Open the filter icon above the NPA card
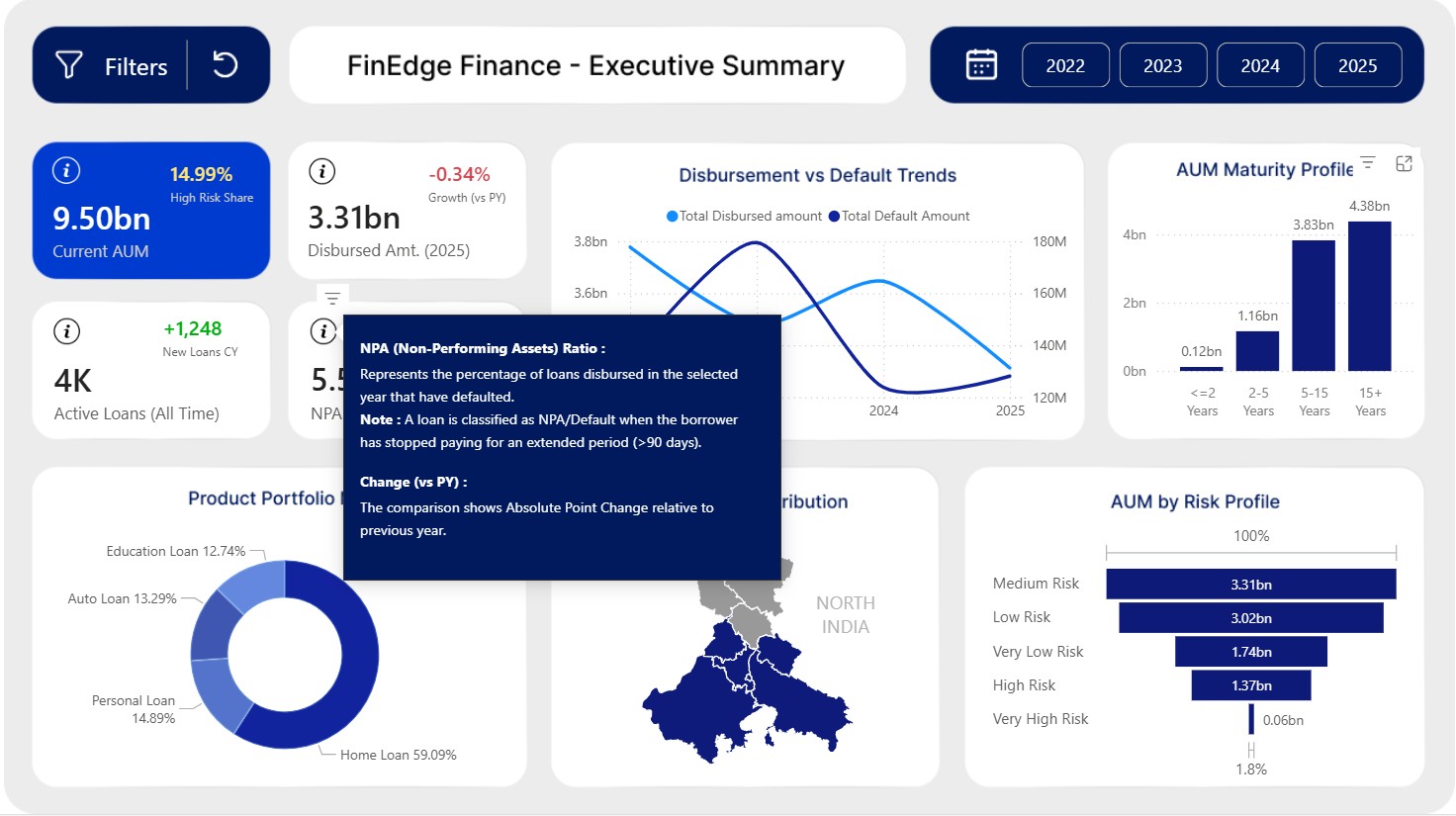This screenshot has height=816, width=1456. tap(332, 298)
